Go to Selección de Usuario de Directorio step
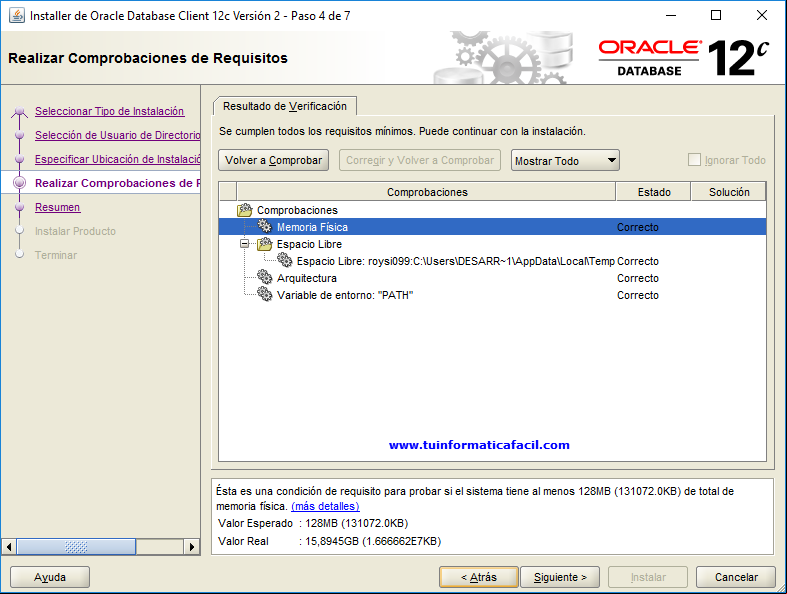 117,135
